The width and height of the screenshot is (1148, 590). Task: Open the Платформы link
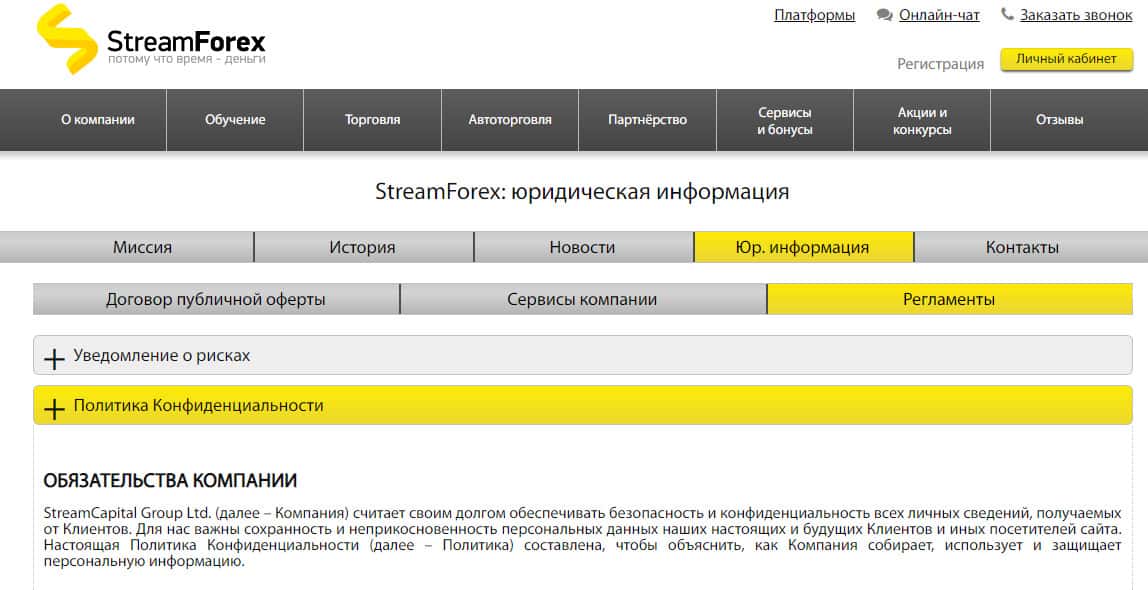[814, 15]
